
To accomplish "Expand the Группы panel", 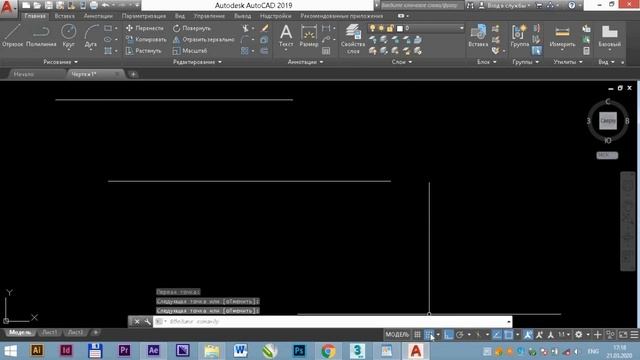I will tap(526, 62).
